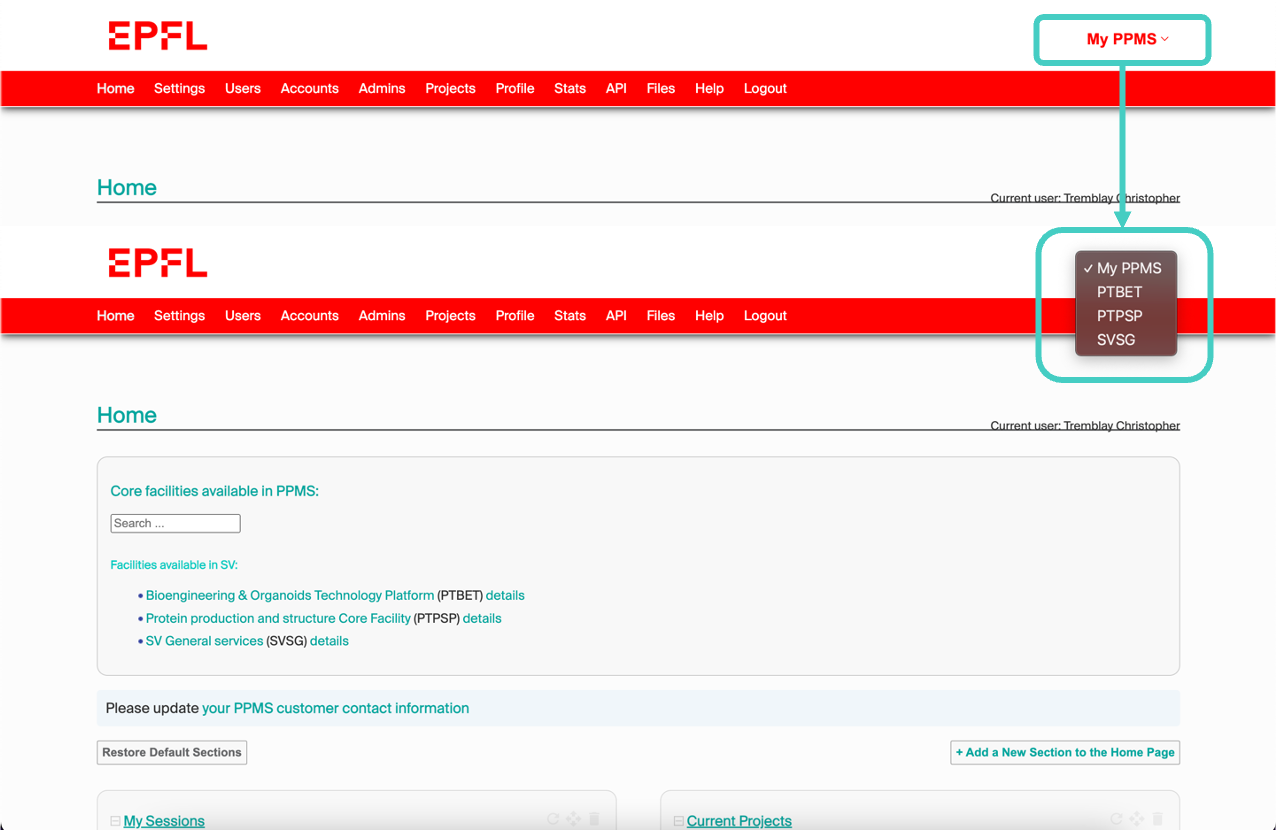Image resolution: width=1277 pixels, height=831 pixels.
Task: Select the checked My PPMS dropdown option
Action: [x=1128, y=268]
